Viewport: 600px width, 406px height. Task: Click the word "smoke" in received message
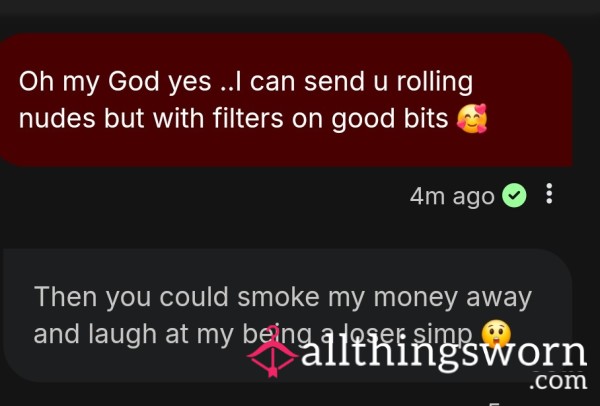click(278, 297)
